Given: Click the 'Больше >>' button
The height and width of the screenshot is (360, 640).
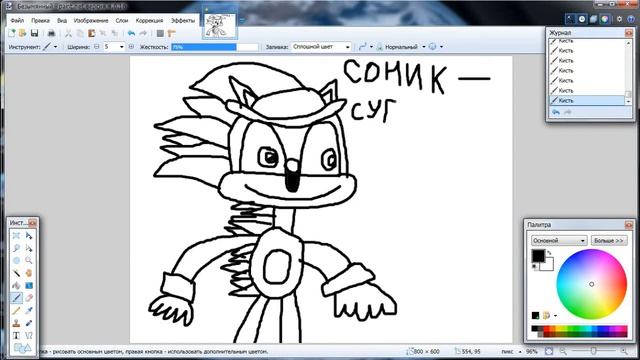Looking at the screenshot, I should pyautogui.click(x=609, y=240).
